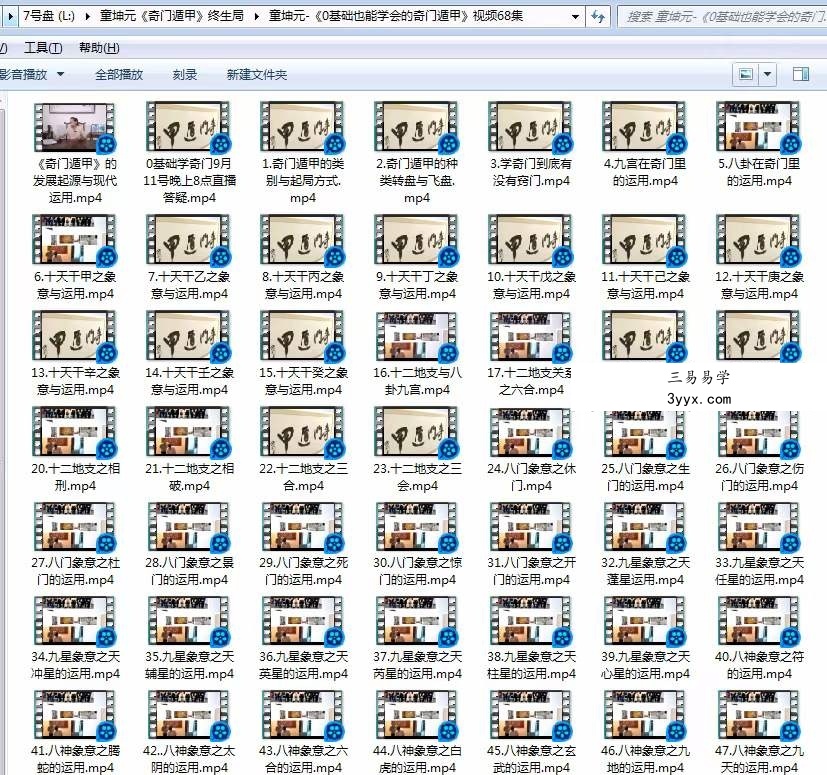The image size is (827, 775).
Task: Expand the 影音播放 dropdown arrow
Action: tap(60, 74)
